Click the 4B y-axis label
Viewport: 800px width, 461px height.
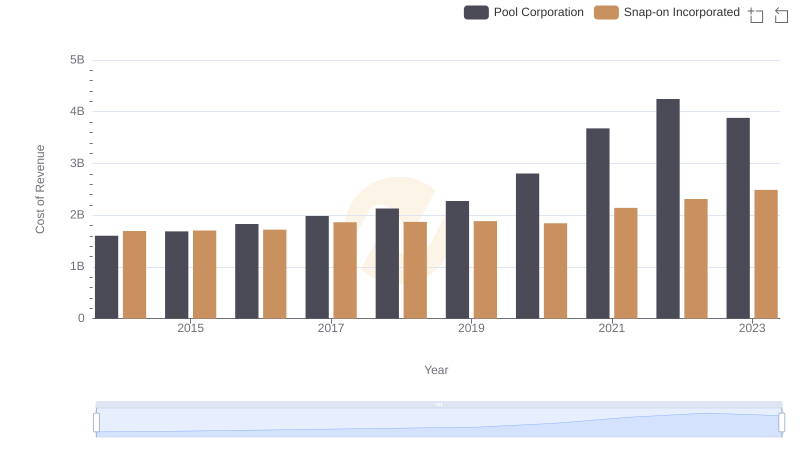77,111
